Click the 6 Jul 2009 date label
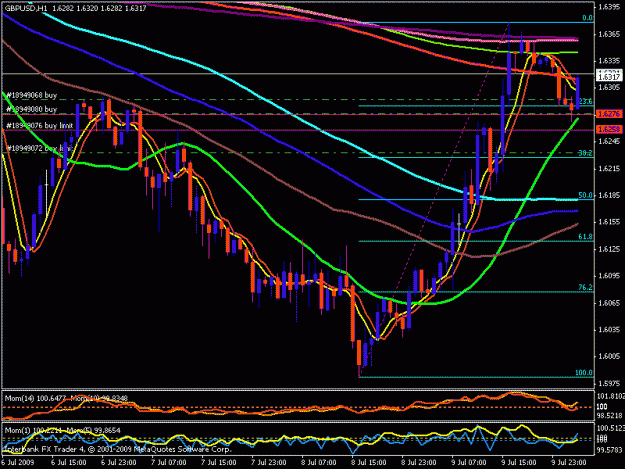 click(x=18, y=463)
